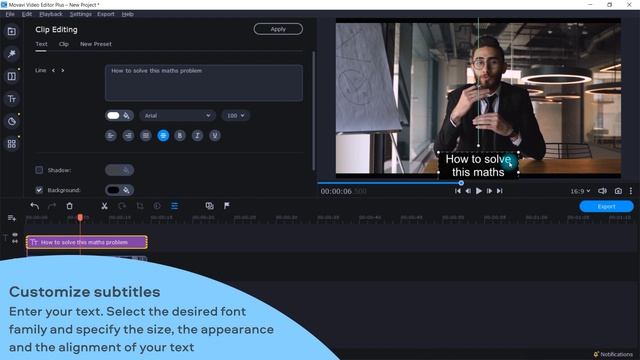Image resolution: width=640 pixels, height=360 pixels.
Task: Skip to the next clip
Action: [x=500, y=191]
